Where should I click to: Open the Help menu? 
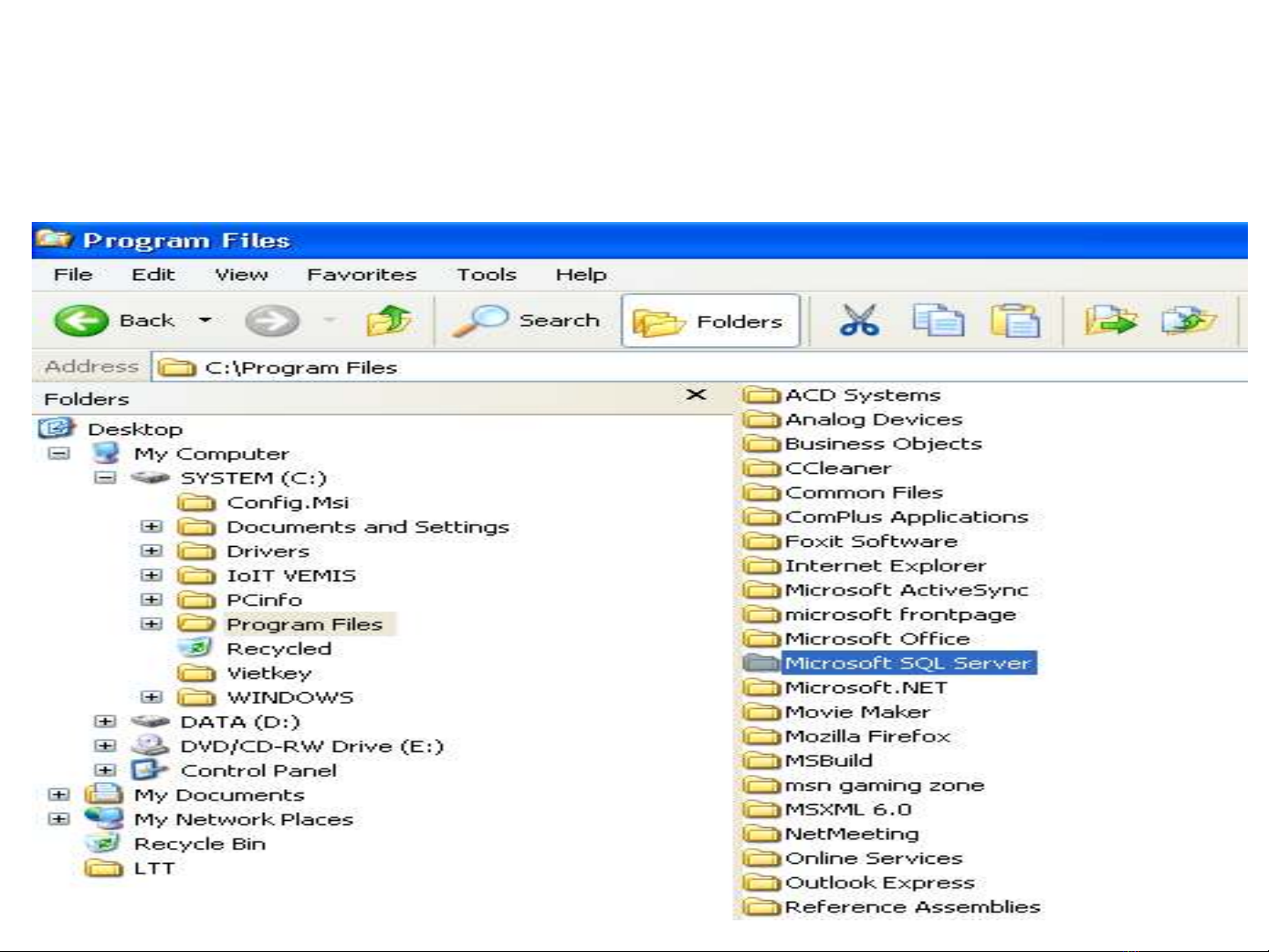pyautogui.click(x=581, y=275)
